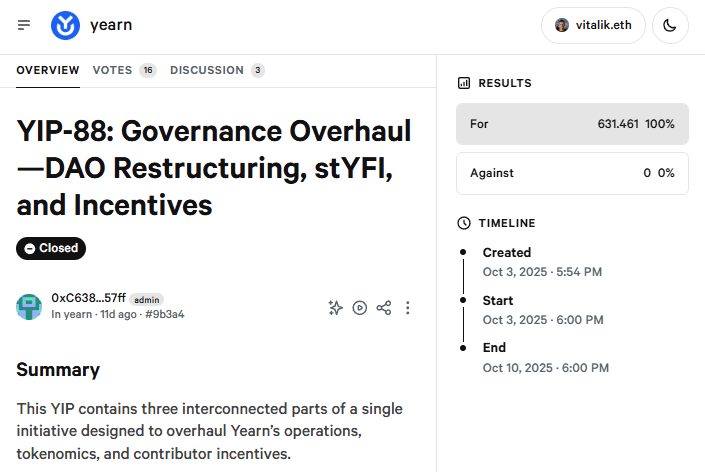Image resolution: width=705 pixels, height=472 pixels.
Task: Click the 'For' result bar
Action: 572,124
